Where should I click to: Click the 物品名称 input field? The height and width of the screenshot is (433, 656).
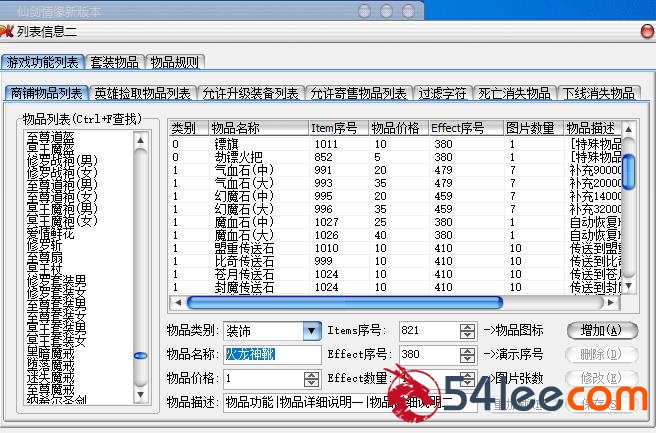272,355
